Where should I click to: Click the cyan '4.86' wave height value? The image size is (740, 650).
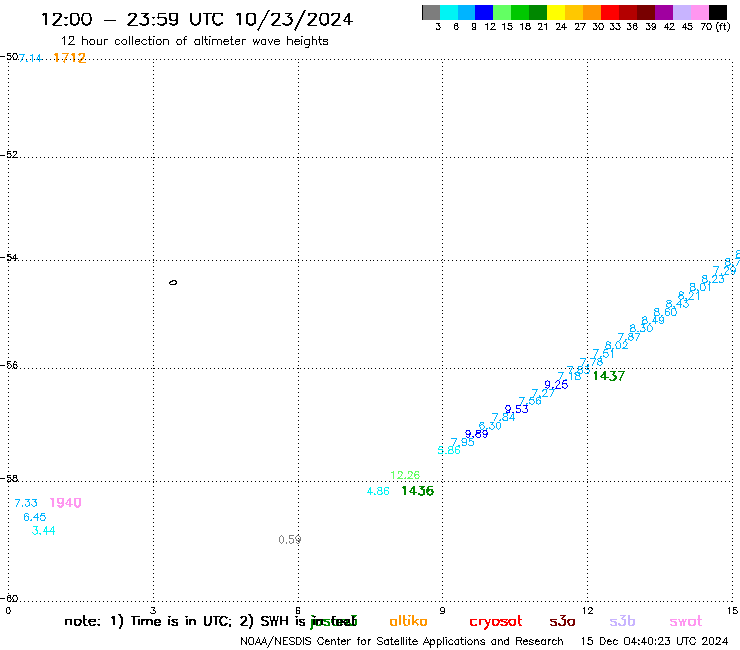pos(378,491)
